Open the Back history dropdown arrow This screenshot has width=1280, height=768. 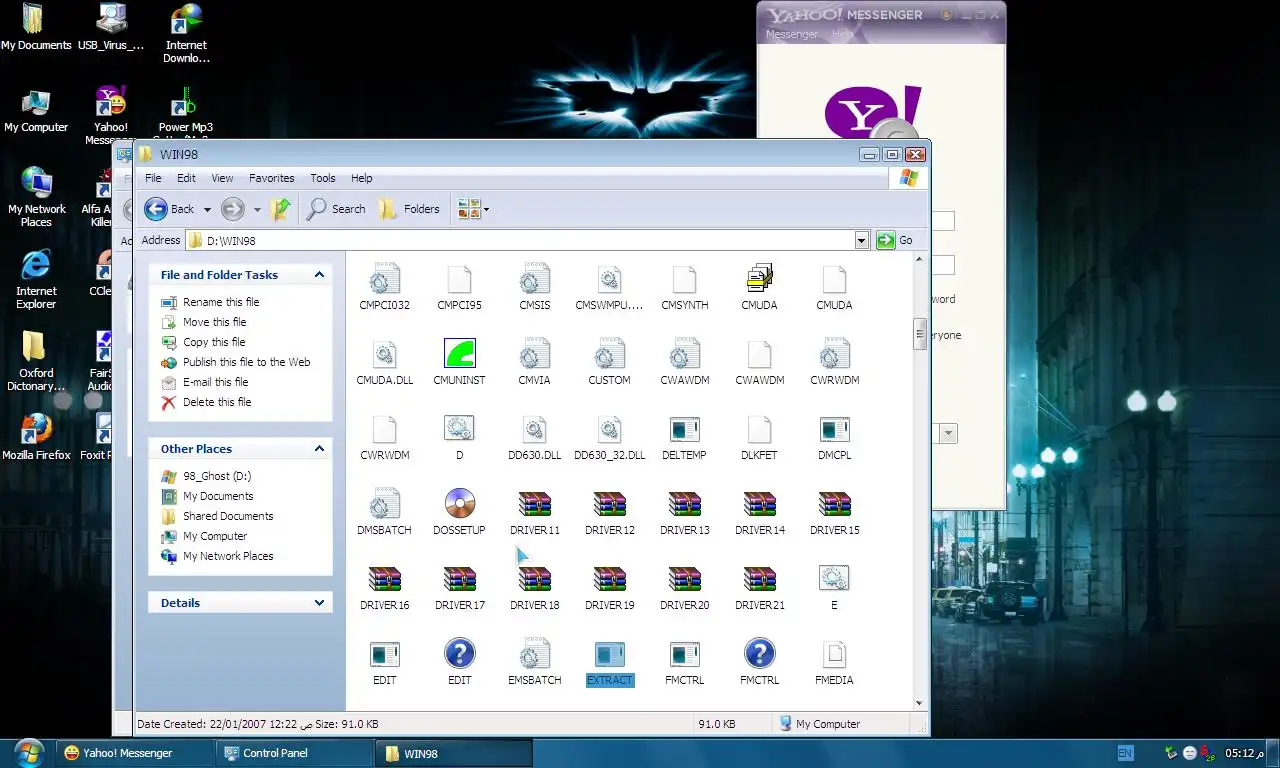point(207,210)
